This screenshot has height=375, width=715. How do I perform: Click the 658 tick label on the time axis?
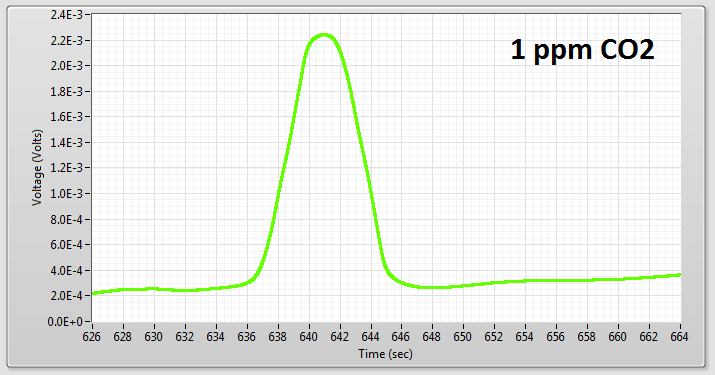click(x=587, y=337)
